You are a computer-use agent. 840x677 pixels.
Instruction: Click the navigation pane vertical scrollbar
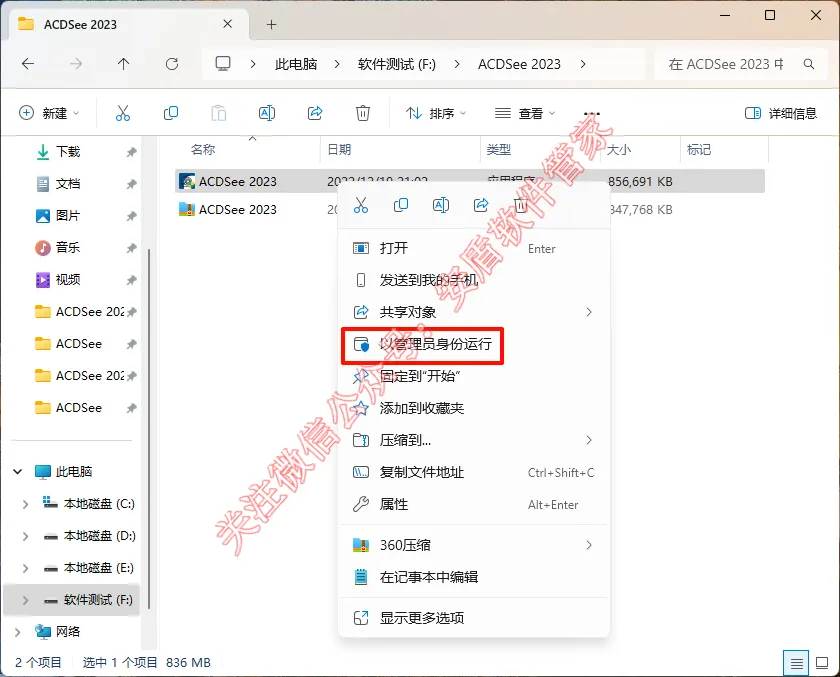pos(148,428)
